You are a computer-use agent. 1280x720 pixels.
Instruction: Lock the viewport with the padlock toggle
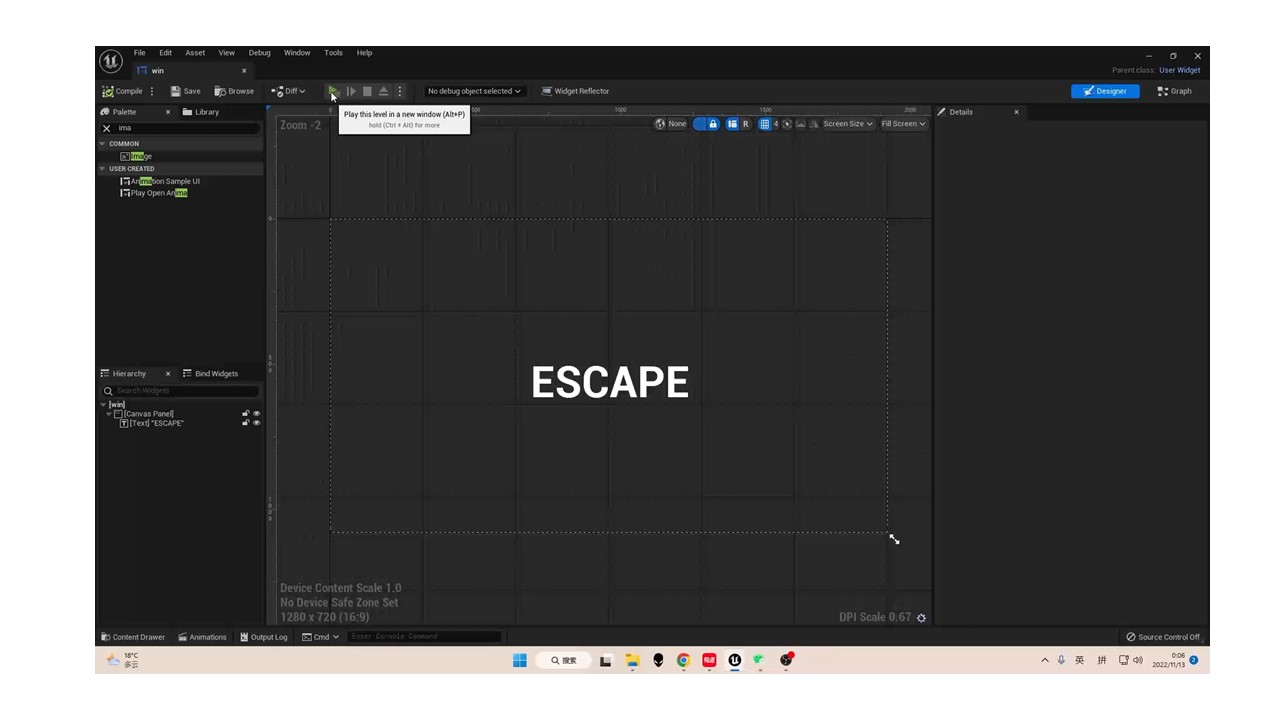point(712,123)
